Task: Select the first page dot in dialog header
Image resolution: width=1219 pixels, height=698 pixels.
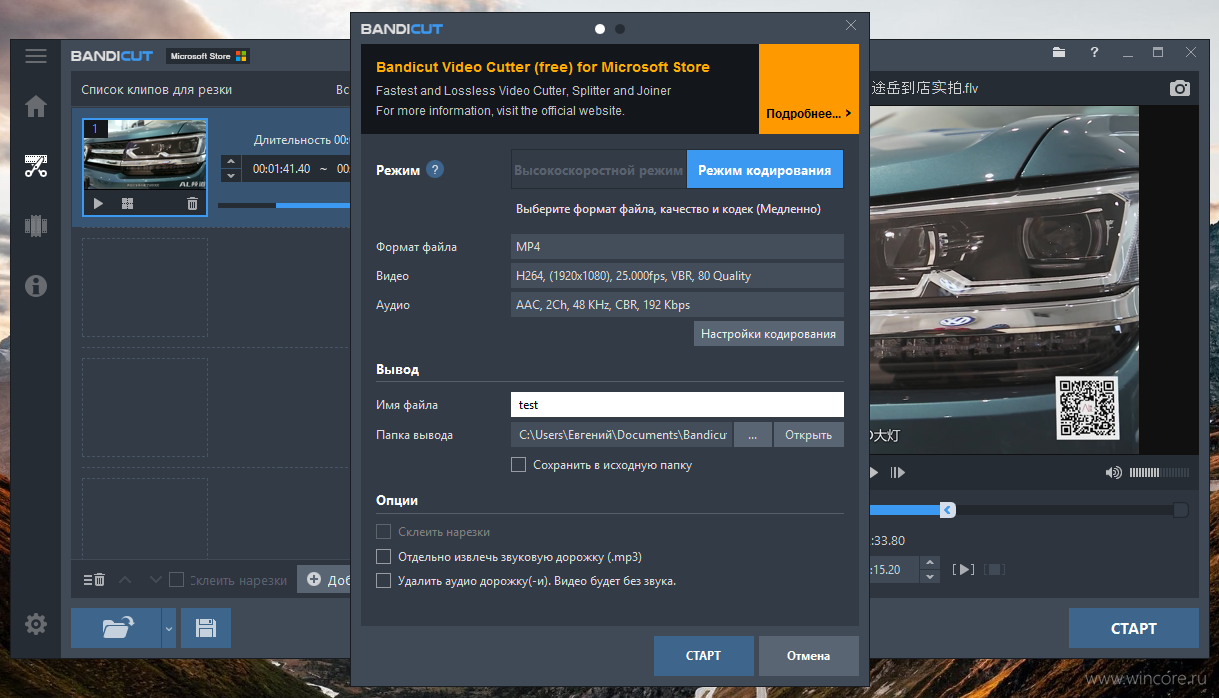Action: (x=600, y=29)
